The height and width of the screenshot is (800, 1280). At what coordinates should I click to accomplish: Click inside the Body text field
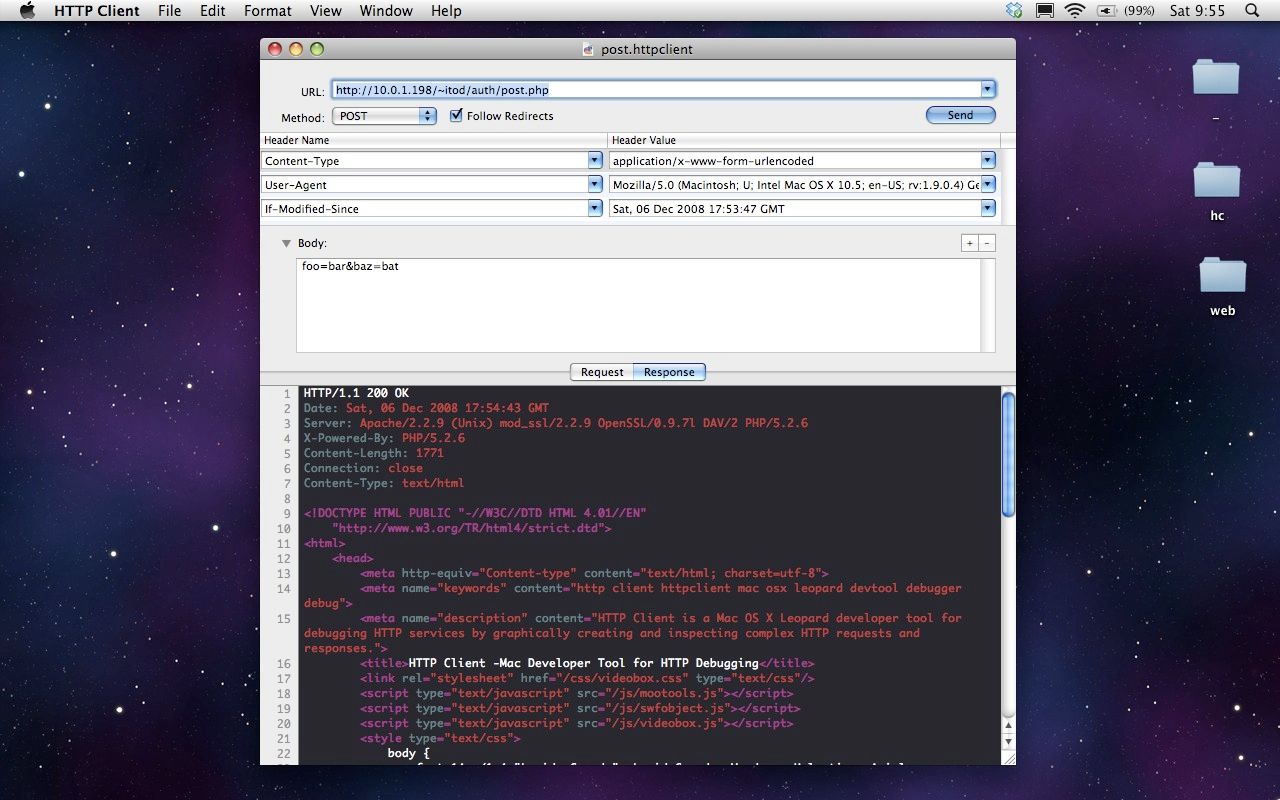640,300
